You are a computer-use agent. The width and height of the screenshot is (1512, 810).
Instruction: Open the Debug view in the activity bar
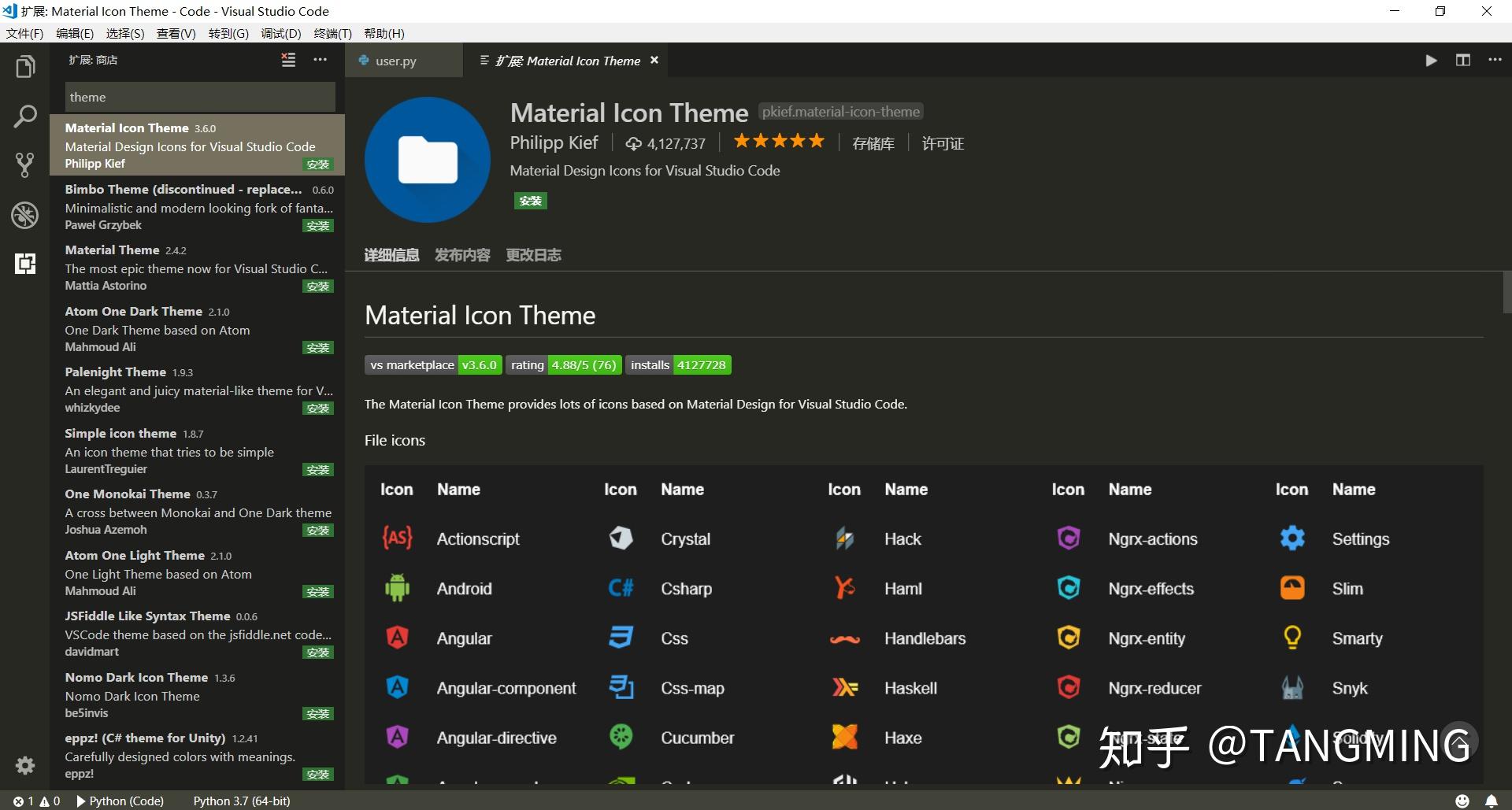[x=25, y=214]
